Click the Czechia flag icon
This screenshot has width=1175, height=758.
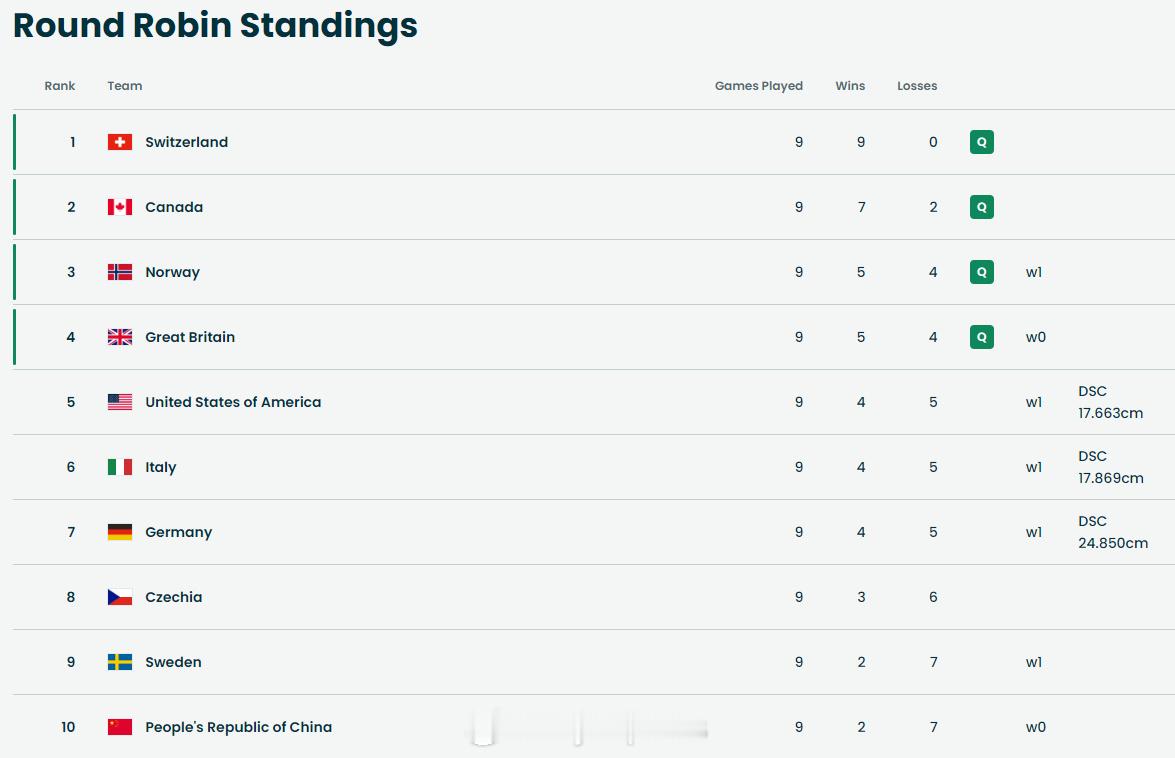click(x=120, y=597)
